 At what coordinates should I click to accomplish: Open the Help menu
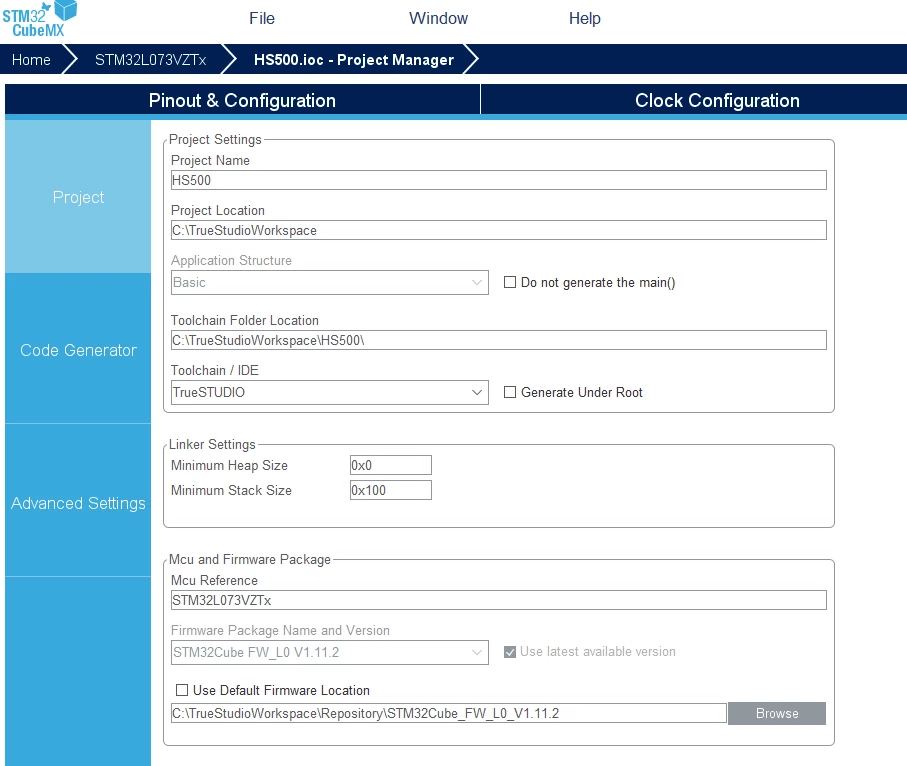coord(585,19)
